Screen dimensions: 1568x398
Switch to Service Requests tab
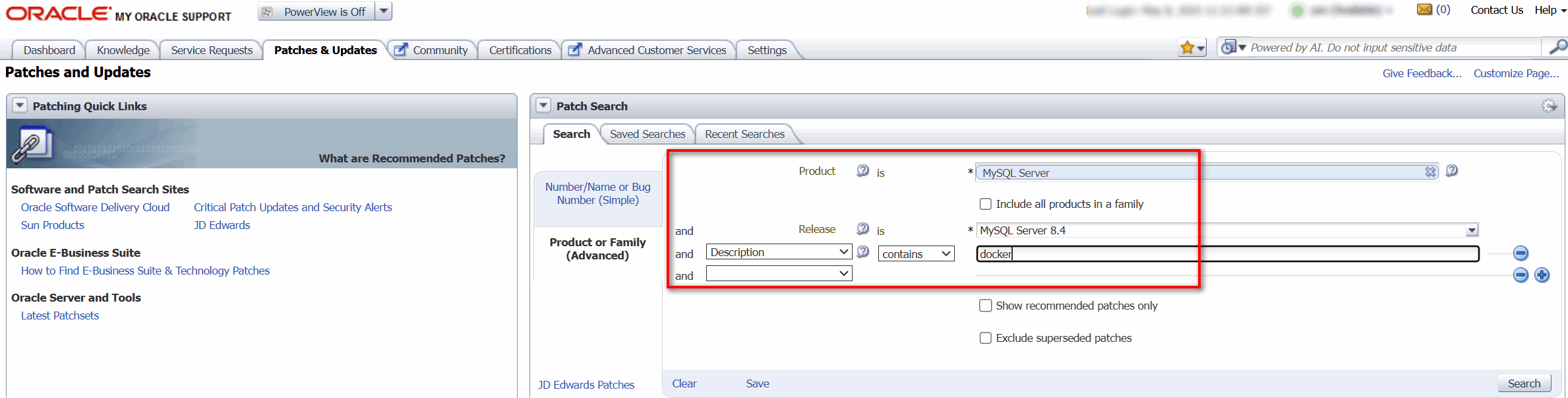[x=212, y=50]
